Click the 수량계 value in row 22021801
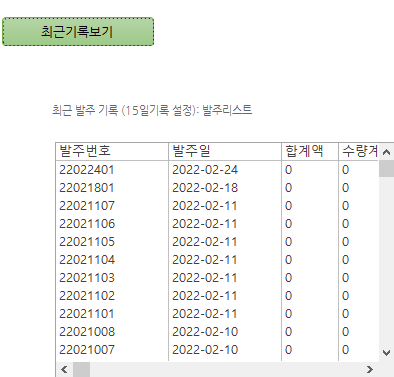The height and width of the screenshot is (377, 394). pos(345,188)
